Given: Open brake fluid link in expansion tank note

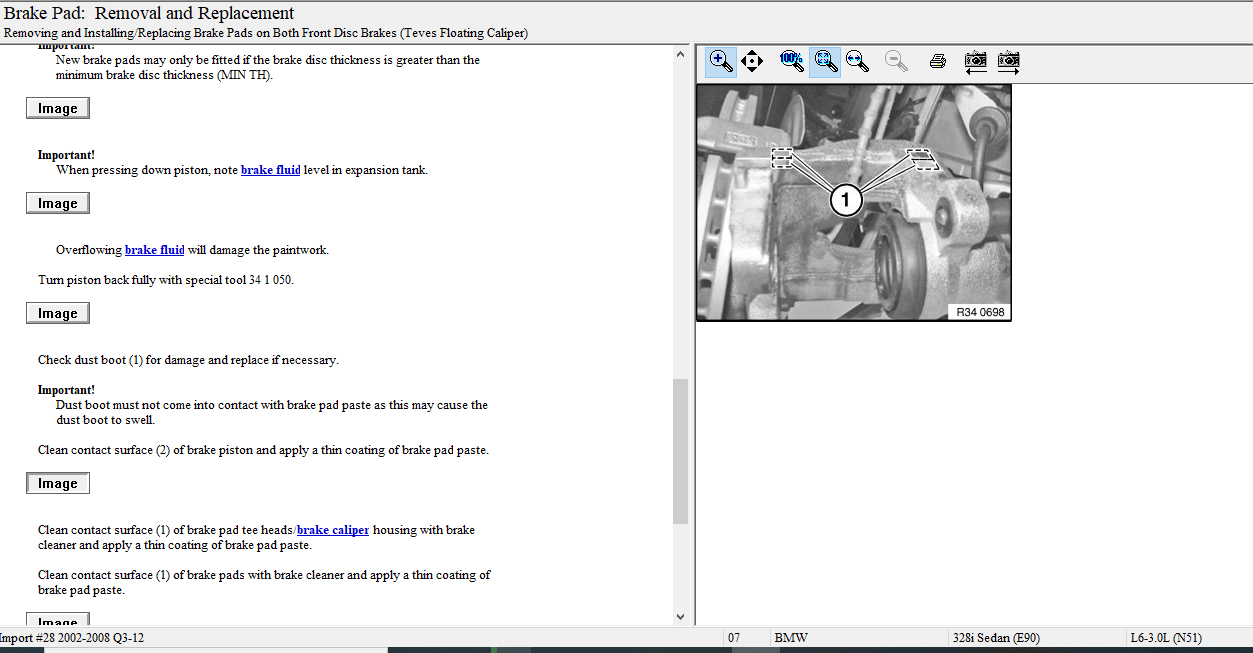Looking at the screenshot, I should coord(270,170).
